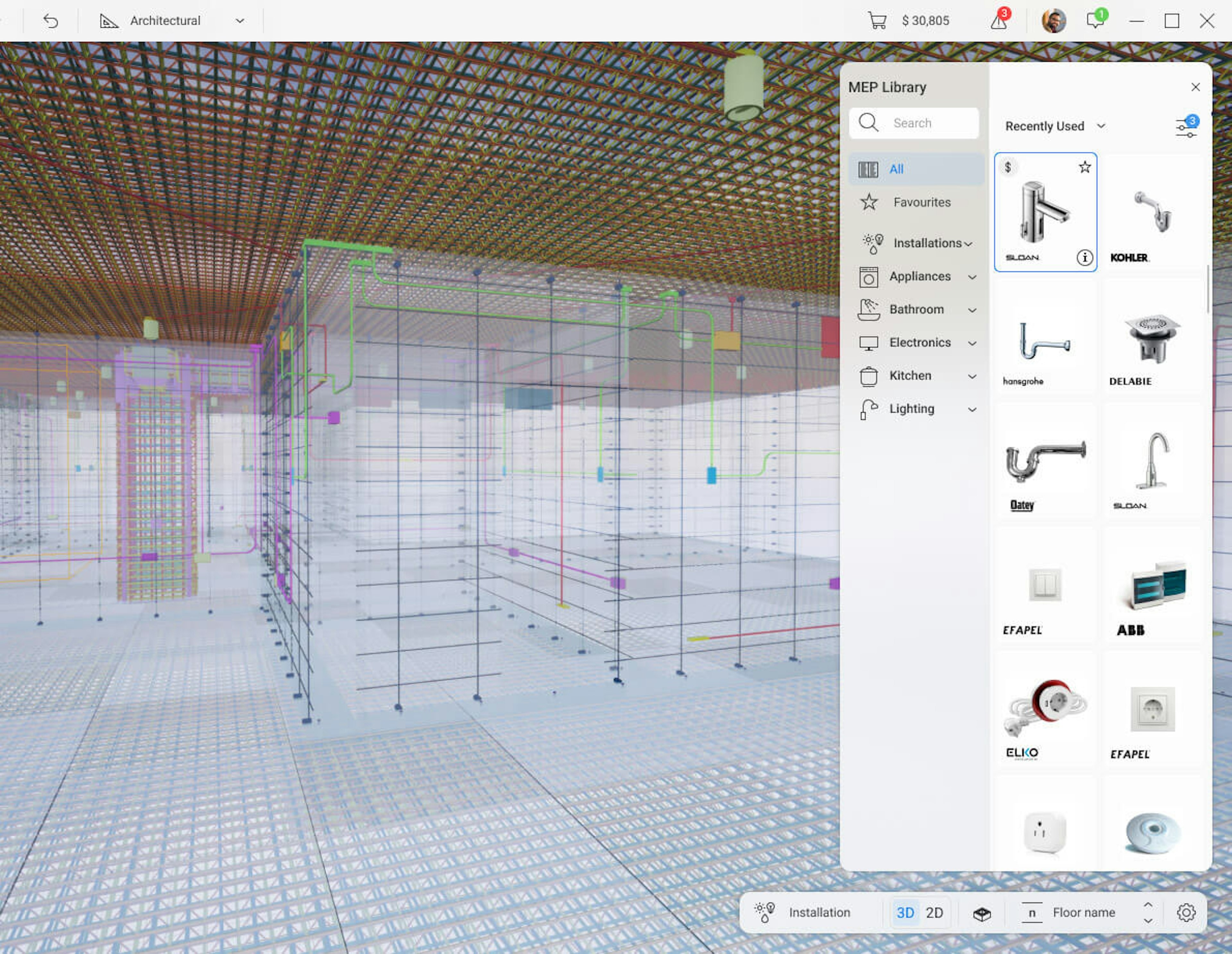
Task: Click the Lighting lamp icon
Action: click(869, 409)
